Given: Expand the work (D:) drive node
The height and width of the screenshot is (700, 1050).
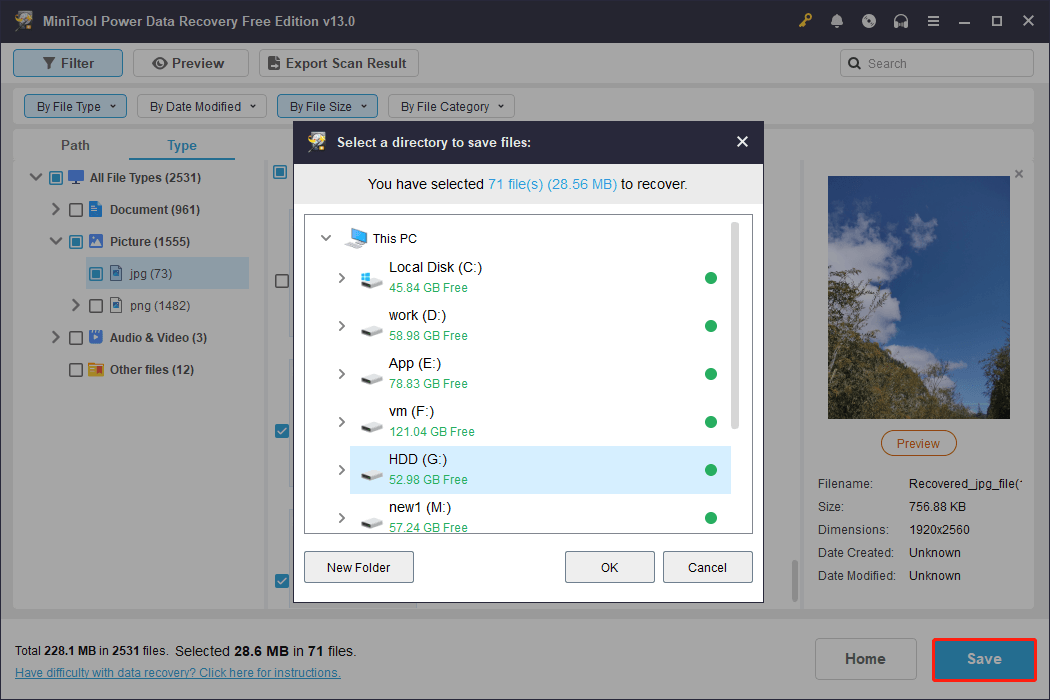Looking at the screenshot, I should pyautogui.click(x=342, y=326).
